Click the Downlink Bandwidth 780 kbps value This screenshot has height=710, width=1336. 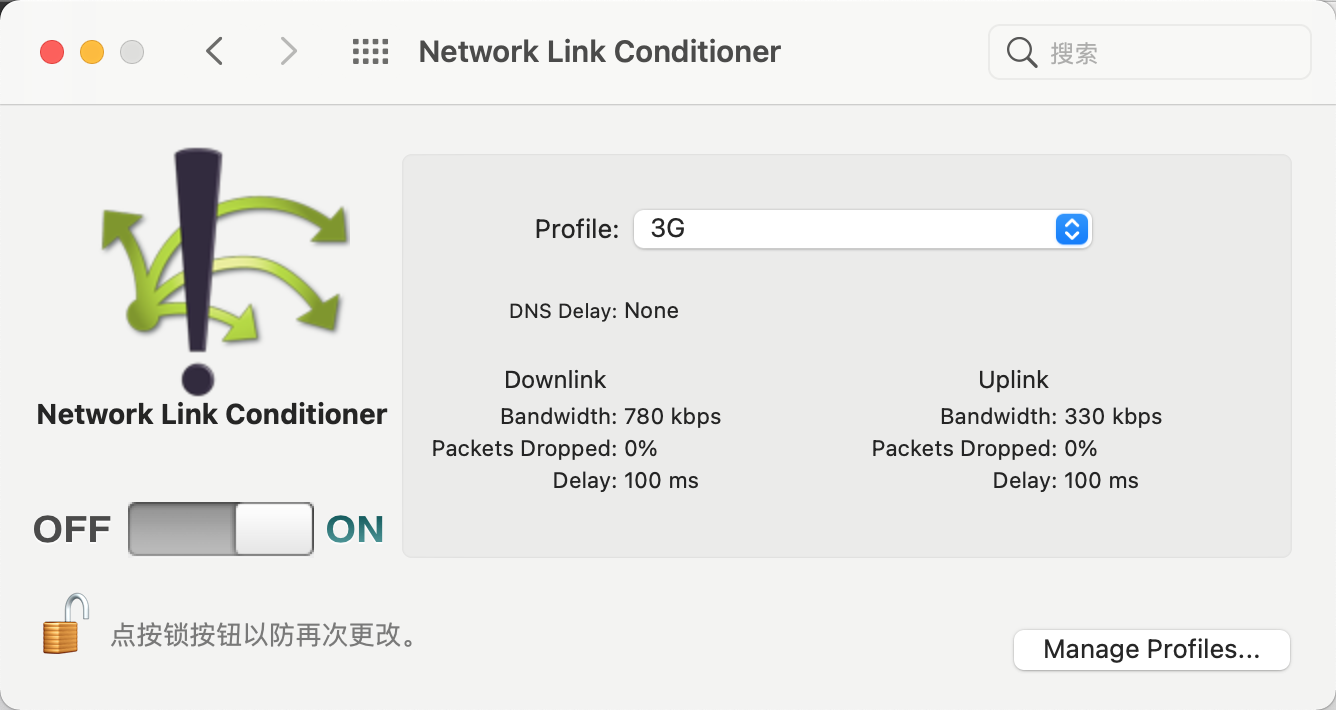click(x=672, y=416)
